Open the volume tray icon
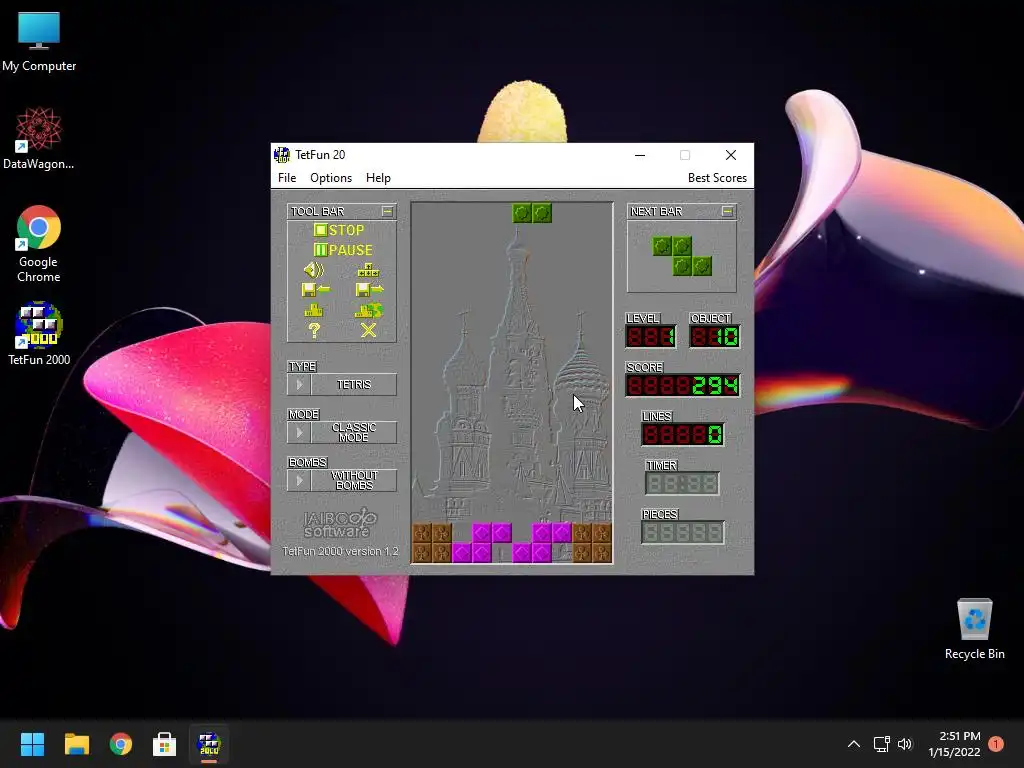 tap(904, 744)
